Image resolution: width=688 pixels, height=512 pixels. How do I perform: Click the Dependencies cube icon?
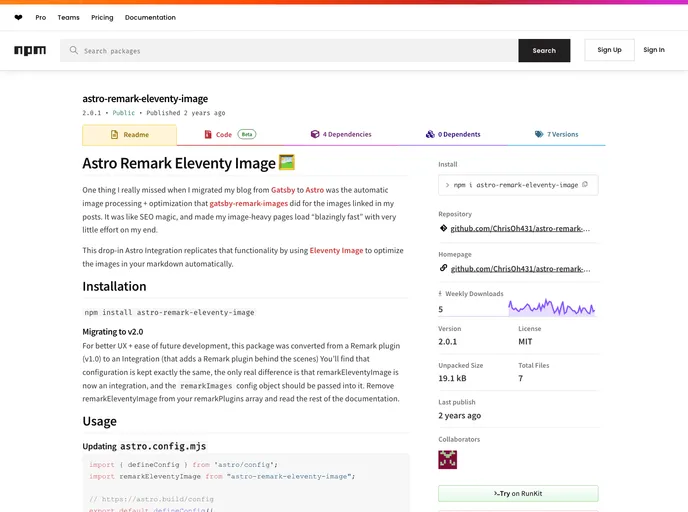315,134
